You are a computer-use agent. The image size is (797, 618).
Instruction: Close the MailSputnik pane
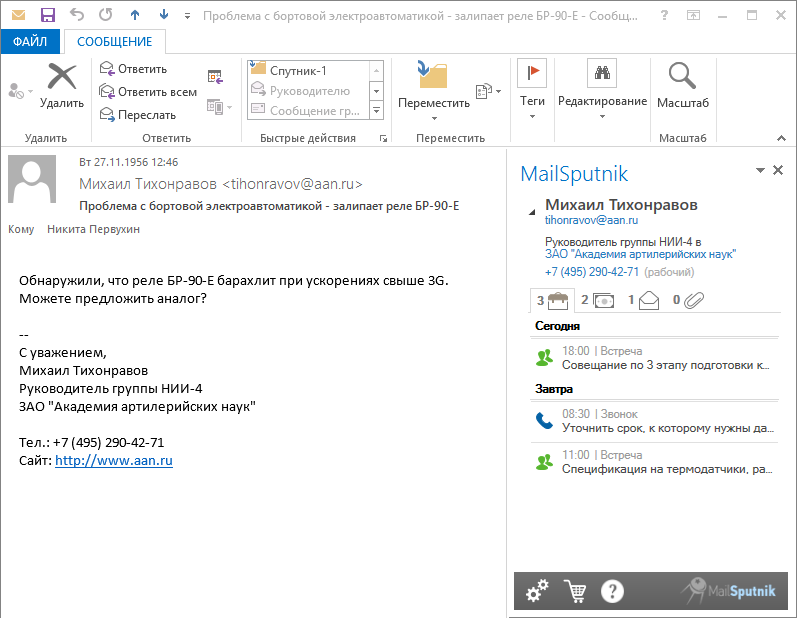(x=778, y=170)
